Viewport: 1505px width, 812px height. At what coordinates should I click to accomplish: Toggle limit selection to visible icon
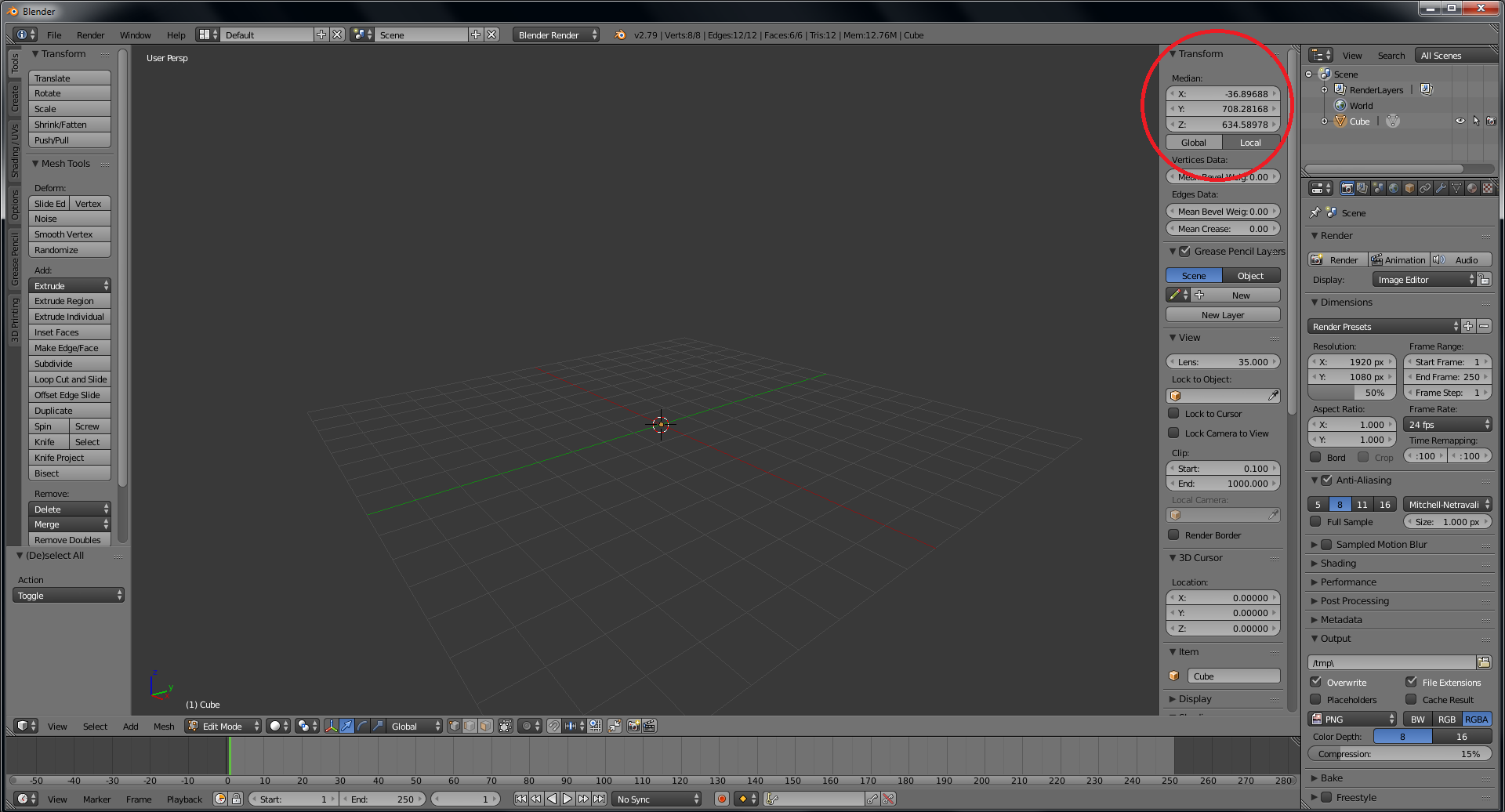(x=506, y=726)
